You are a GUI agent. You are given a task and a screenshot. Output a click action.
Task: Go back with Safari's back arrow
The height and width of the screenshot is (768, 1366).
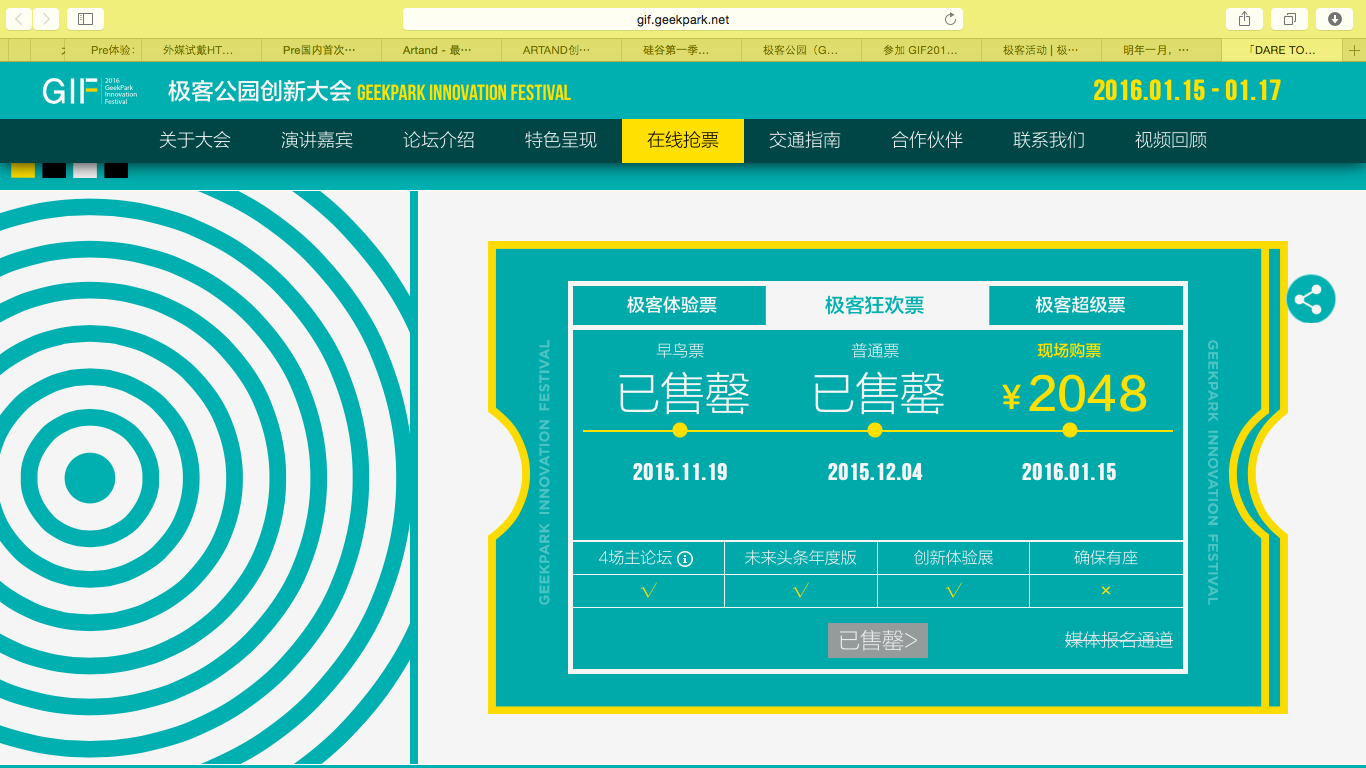[x=20, y=19]
